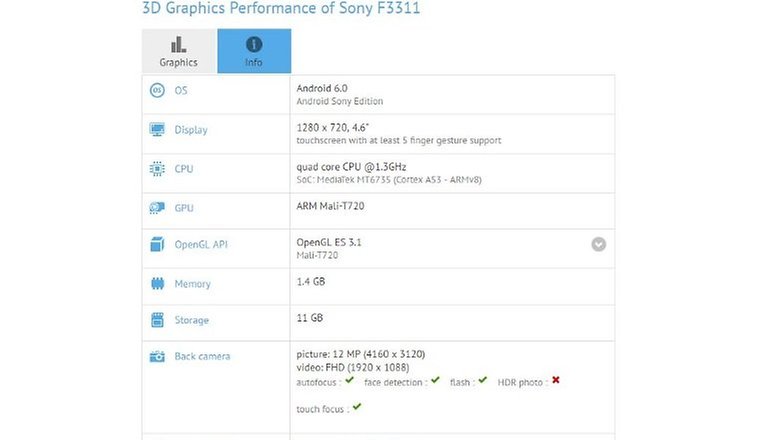The image size is (782, 440).
Task: Expand the OpenGL ES 3.1 details arrow
Action: coord(598,244)
